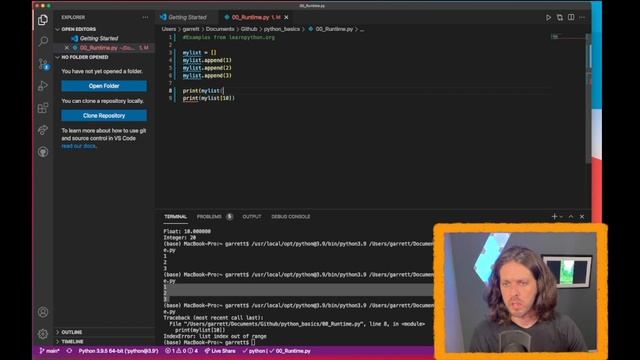Switch to the Getting Started tab
This screenshot has width=640, height=360.
coord(187,17)
